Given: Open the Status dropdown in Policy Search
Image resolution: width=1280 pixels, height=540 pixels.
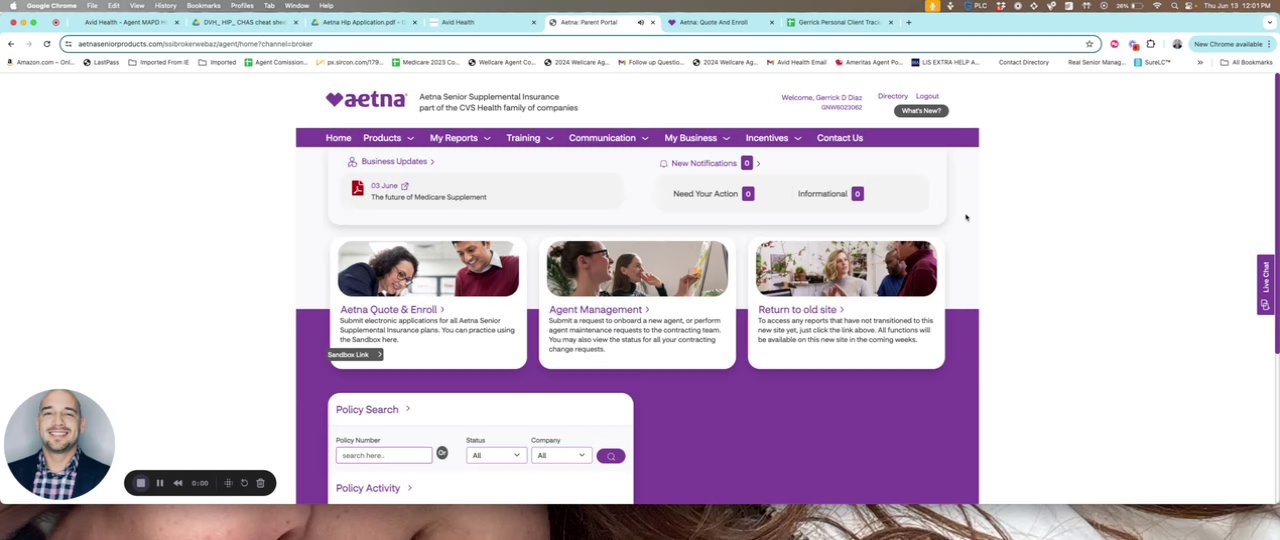Looking at the screenshot, I should point(496,455).
